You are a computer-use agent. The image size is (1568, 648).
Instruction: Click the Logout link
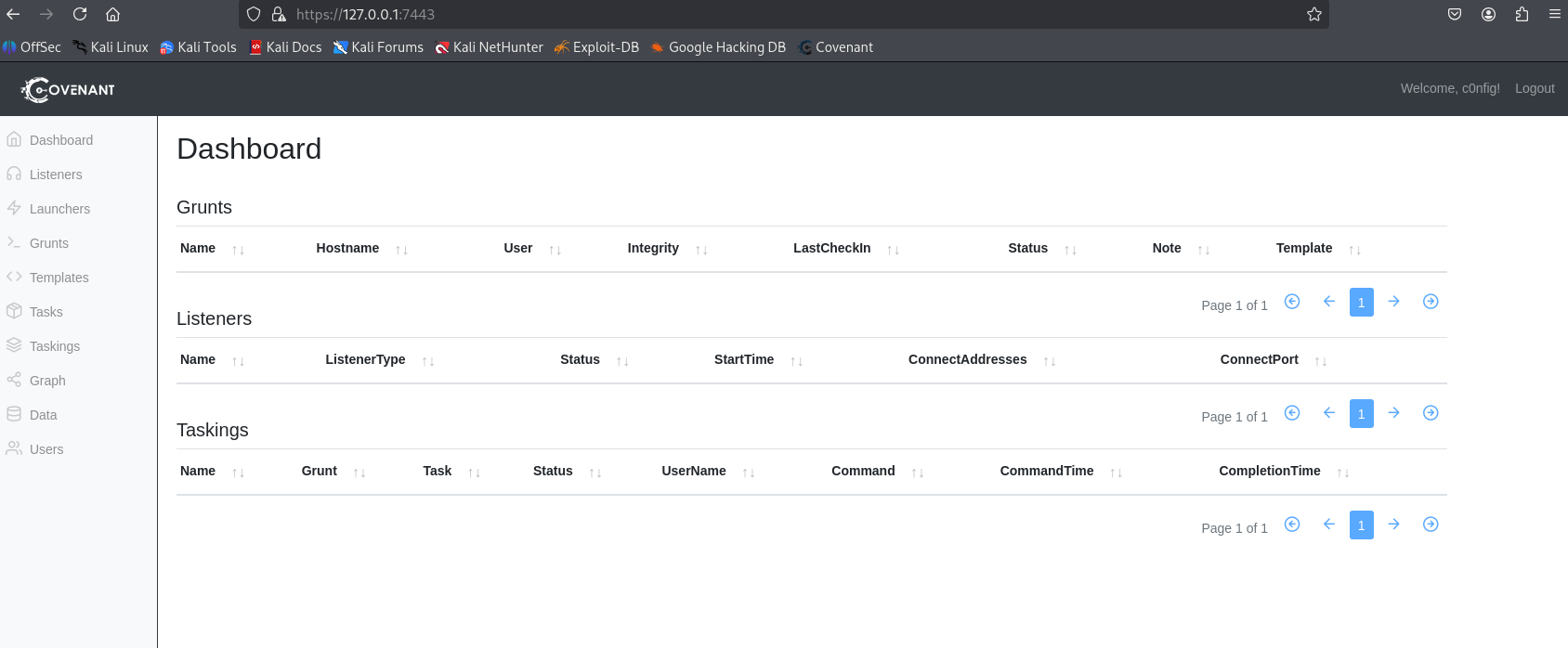[1534, 88]
